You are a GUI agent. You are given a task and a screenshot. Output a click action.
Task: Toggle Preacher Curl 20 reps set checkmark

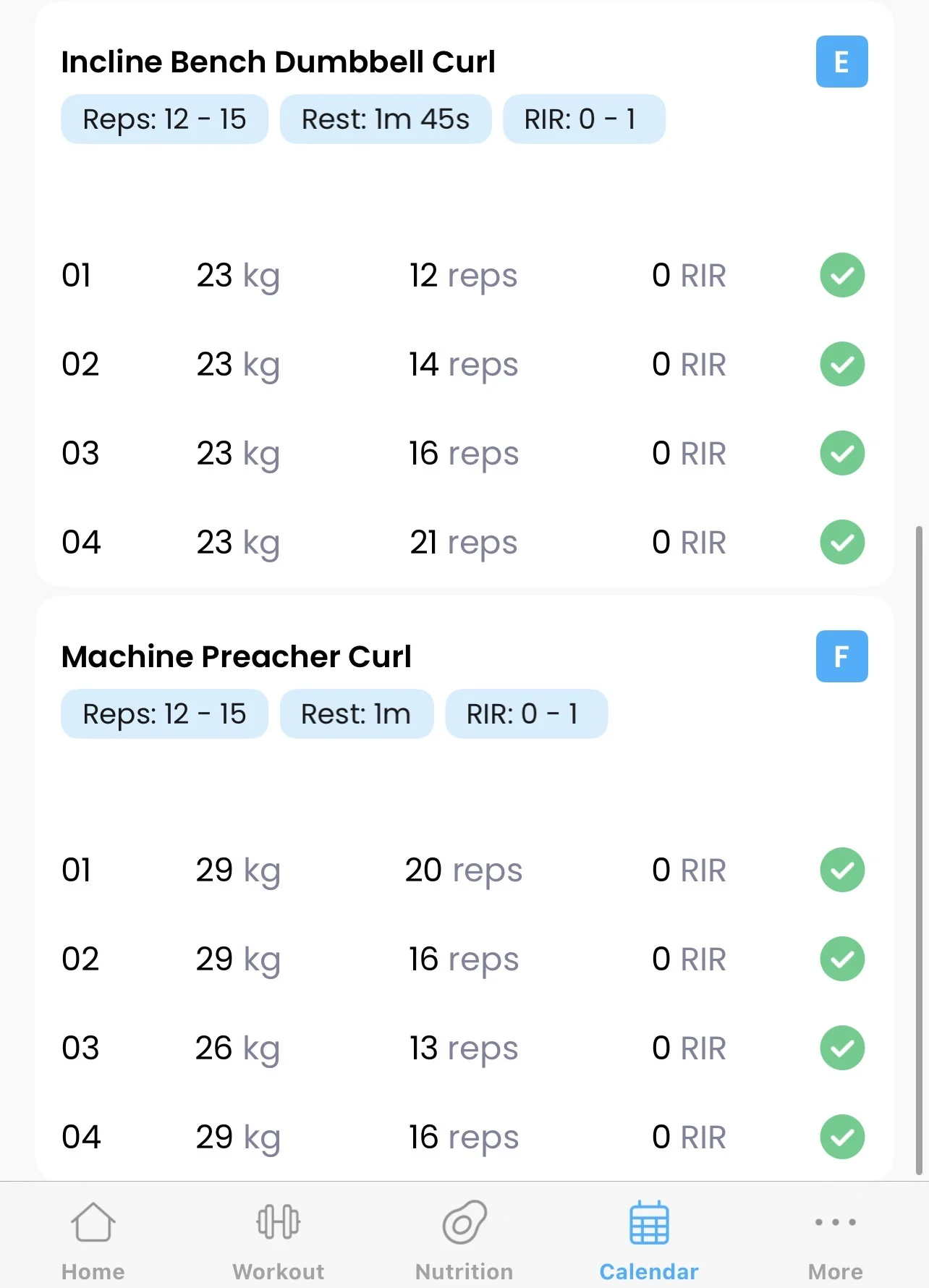(x=841, y=870)
